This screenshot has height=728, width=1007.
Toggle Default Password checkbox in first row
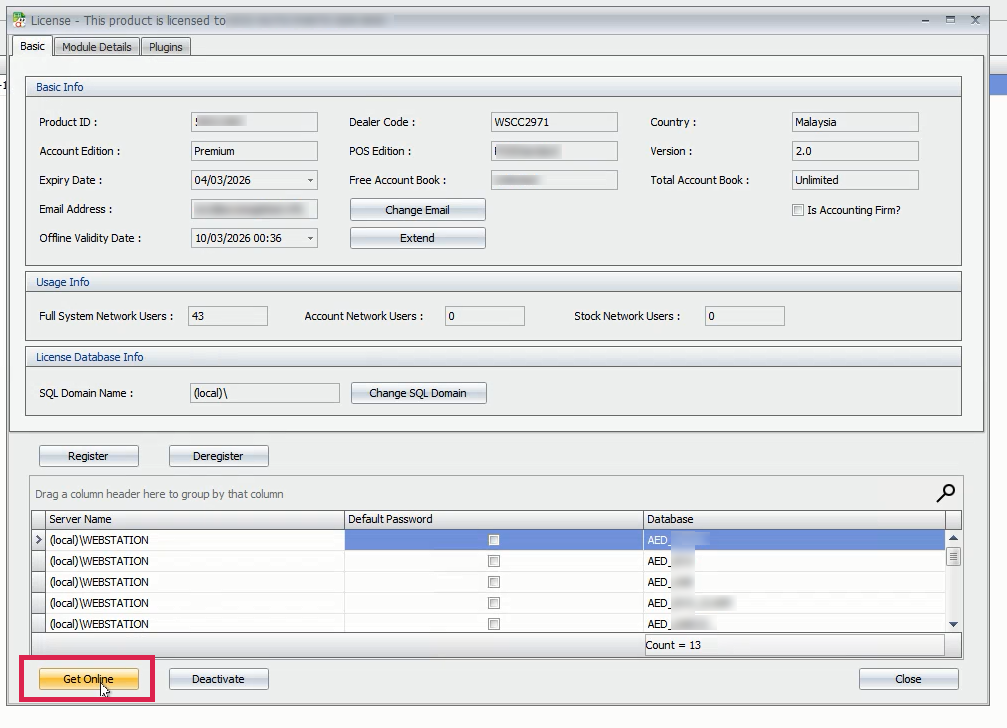(494, 540)
